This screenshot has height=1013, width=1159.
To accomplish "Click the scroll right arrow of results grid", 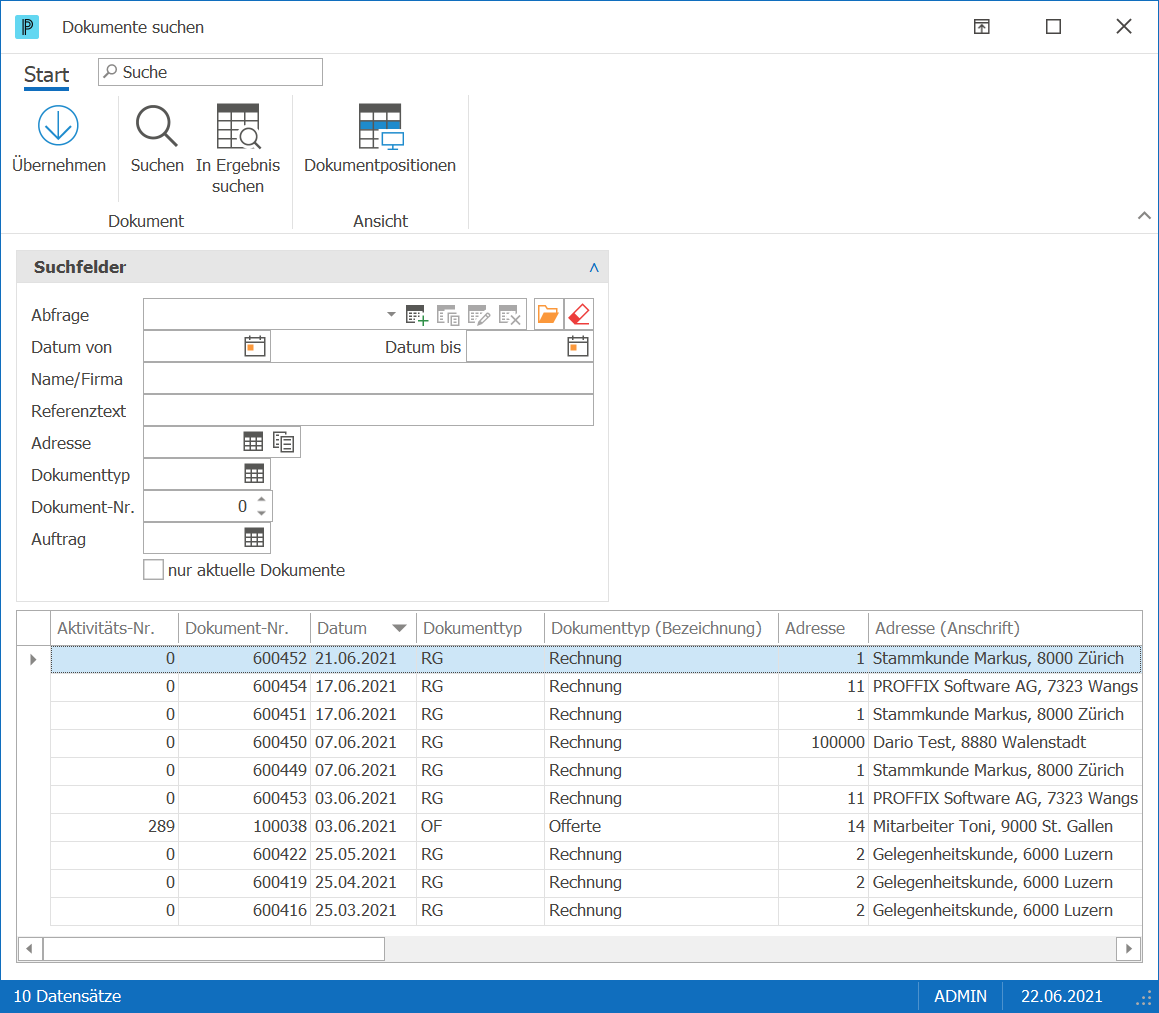I will tap(1129, 949).
